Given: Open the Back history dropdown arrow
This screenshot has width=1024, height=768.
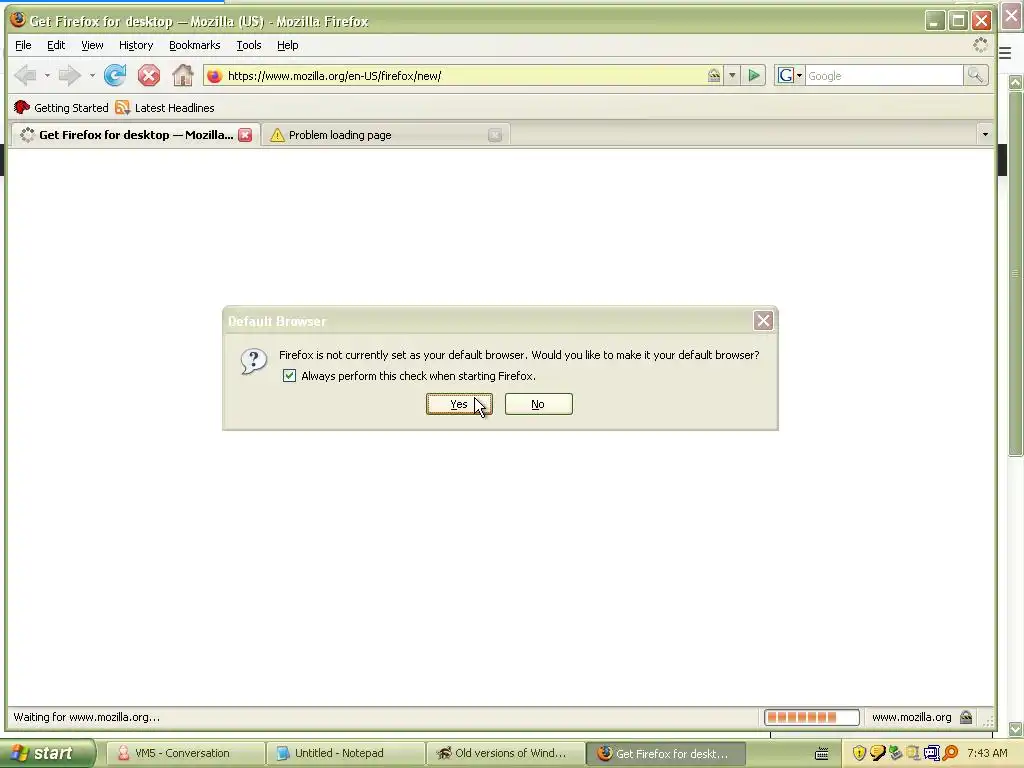Looking at the screenshot, I should click(x=47, y=76).
